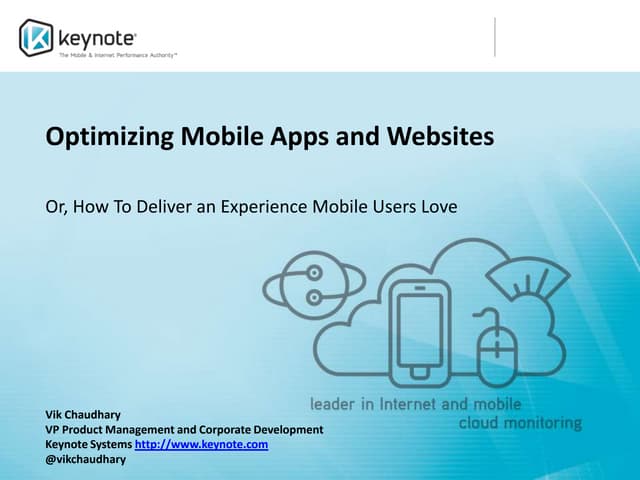This screenshot has width=640, height=480.
Task: Select the 'Optimizing Mobile Apps and Websites' title
Action: click(270, 137)
